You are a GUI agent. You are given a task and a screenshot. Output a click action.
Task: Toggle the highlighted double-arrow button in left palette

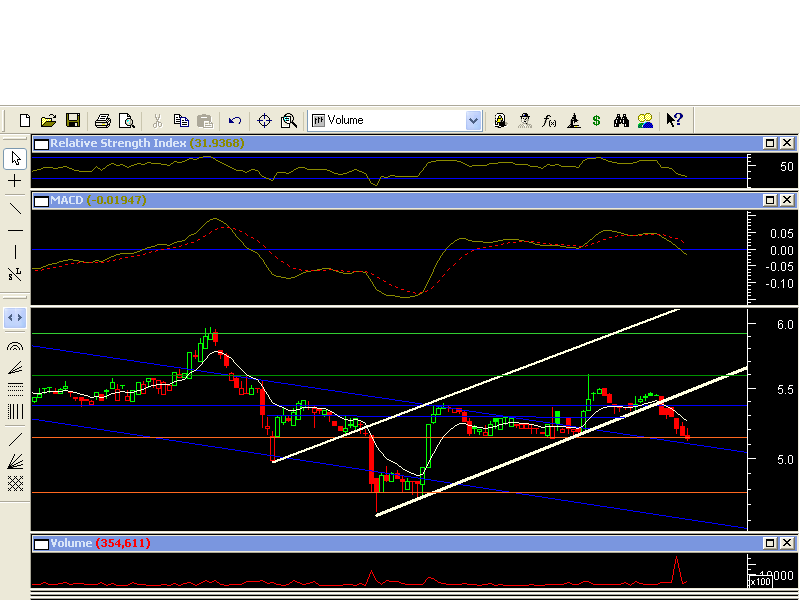click(15, 318)
